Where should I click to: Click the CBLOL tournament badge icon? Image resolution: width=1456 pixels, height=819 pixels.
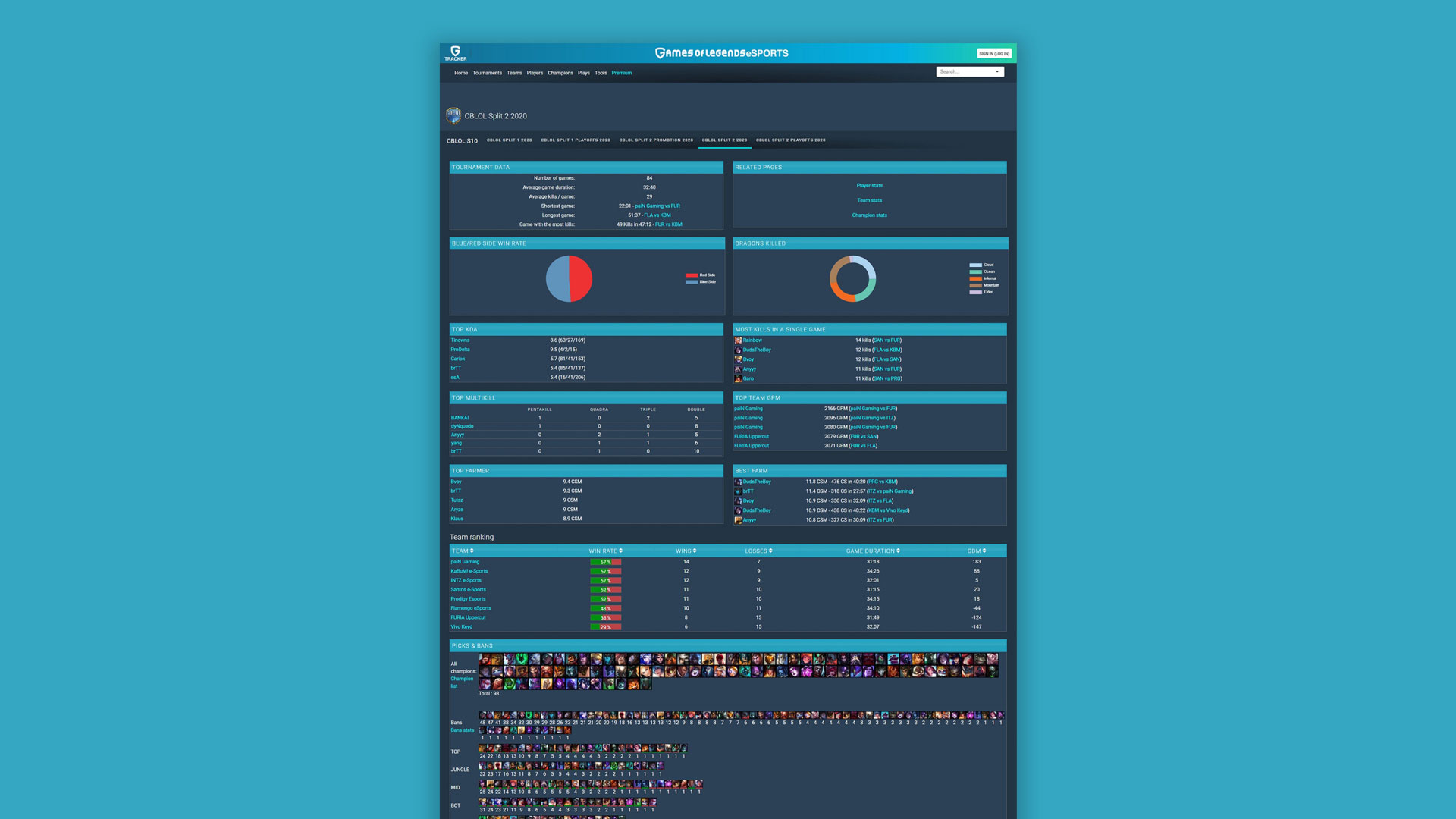[453, 115]
